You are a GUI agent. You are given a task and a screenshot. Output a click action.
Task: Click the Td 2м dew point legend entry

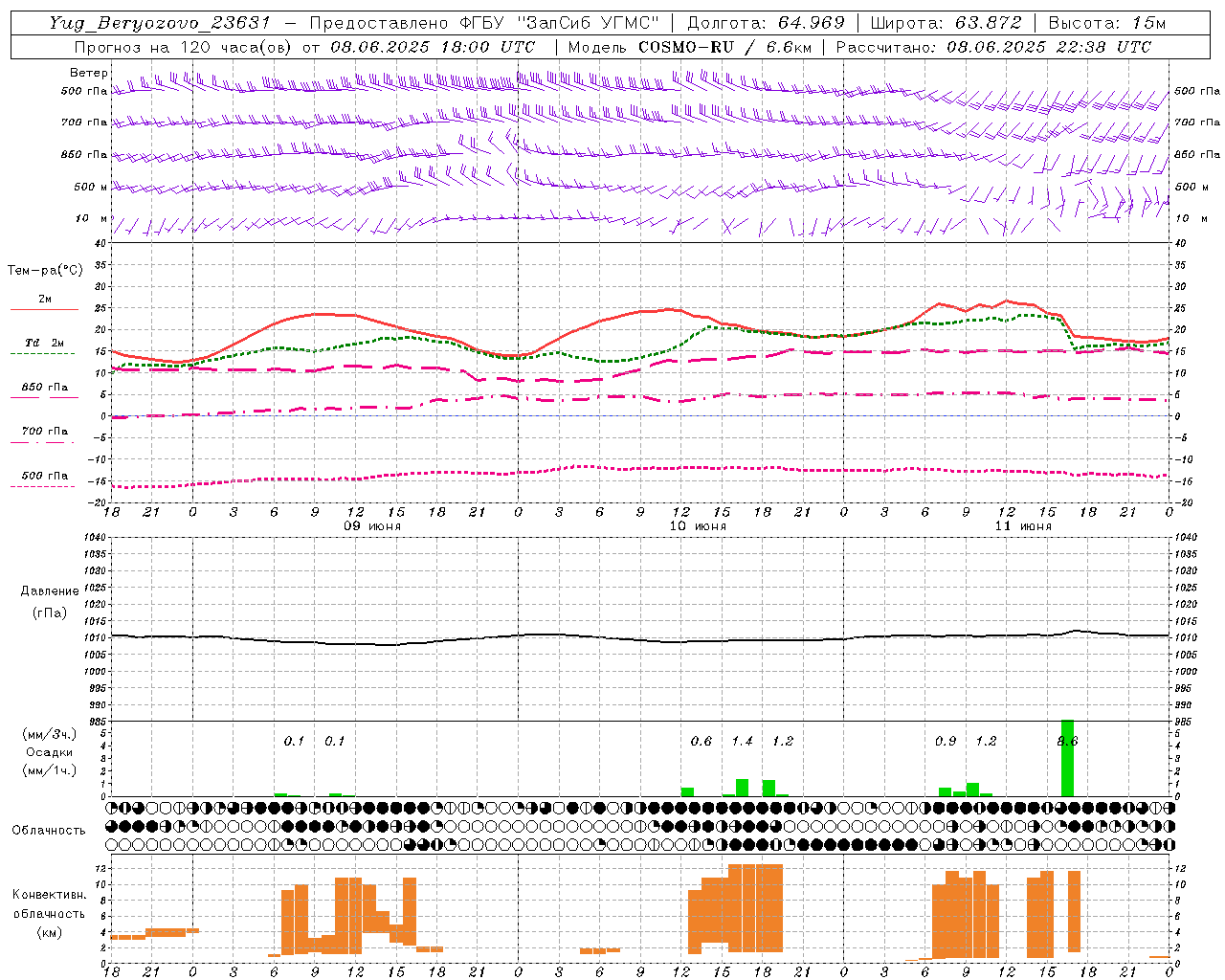click(44, 343)
